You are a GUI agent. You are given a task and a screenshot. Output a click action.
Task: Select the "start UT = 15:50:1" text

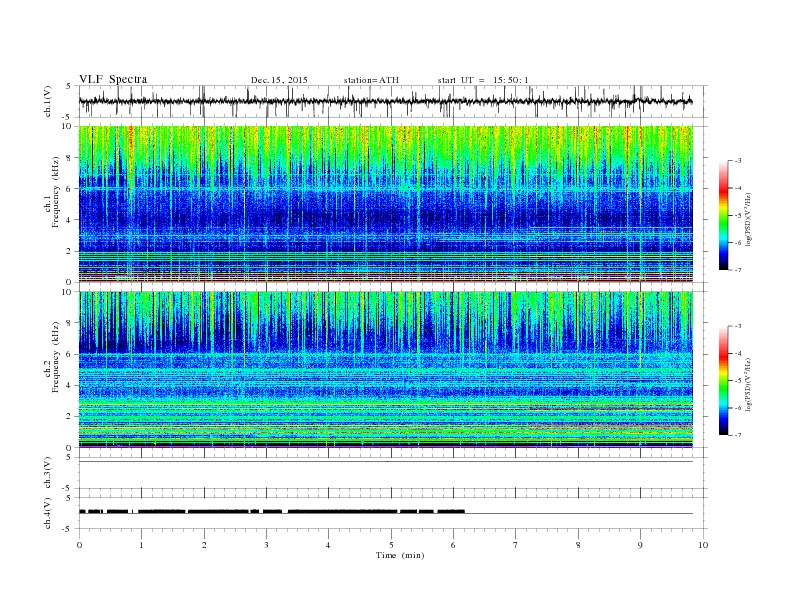coord(483,80)
